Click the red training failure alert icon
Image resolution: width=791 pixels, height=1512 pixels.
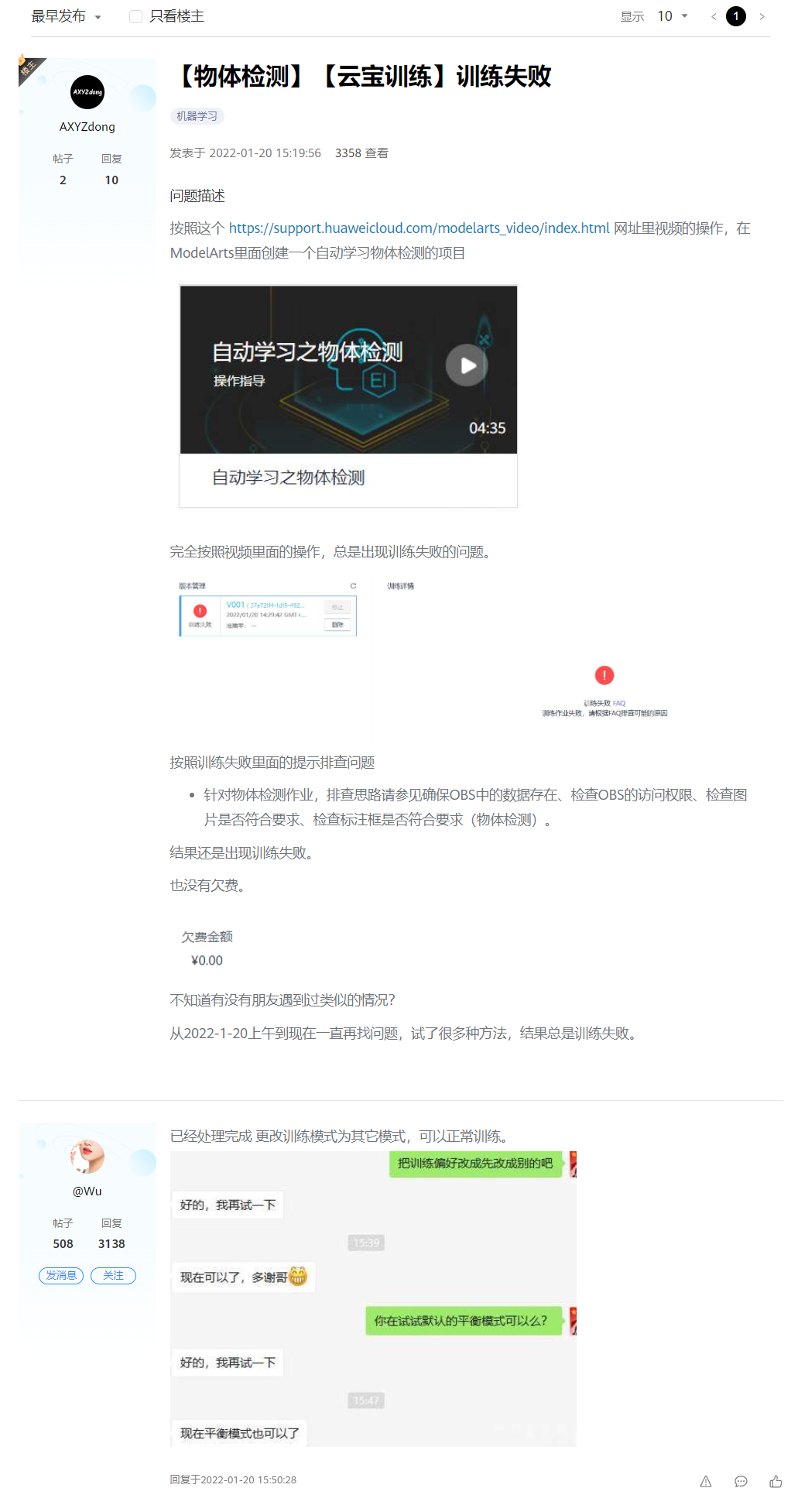(x=604, y=675)
